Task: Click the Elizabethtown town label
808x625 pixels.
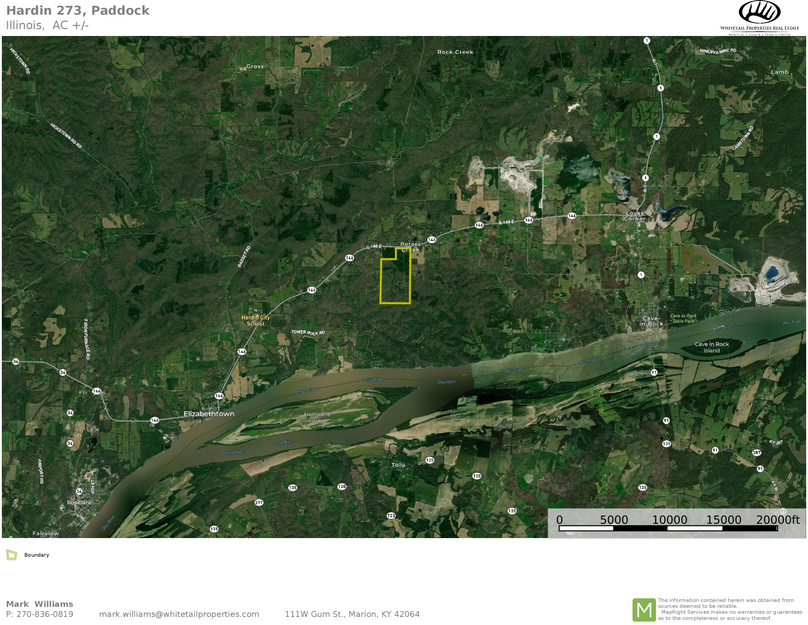Action: tap(209, 413)
